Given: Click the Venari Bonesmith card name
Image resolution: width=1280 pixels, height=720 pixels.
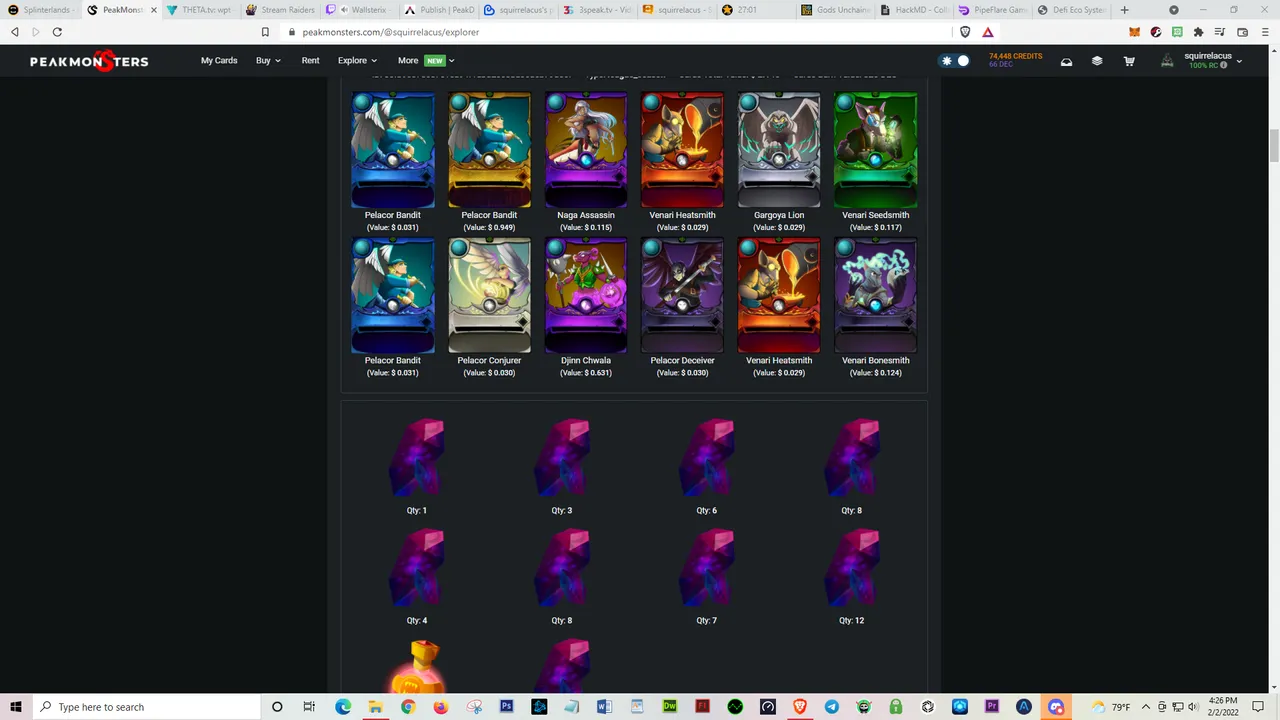Looking at the screenshot, I should tap(875, 360).
